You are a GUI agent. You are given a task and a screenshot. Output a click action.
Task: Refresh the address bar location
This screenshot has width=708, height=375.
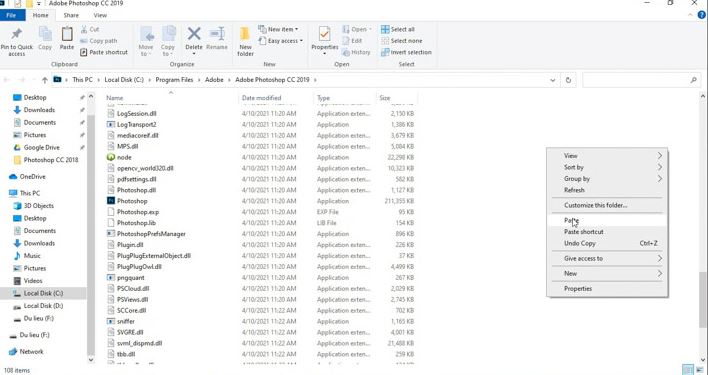568,80
